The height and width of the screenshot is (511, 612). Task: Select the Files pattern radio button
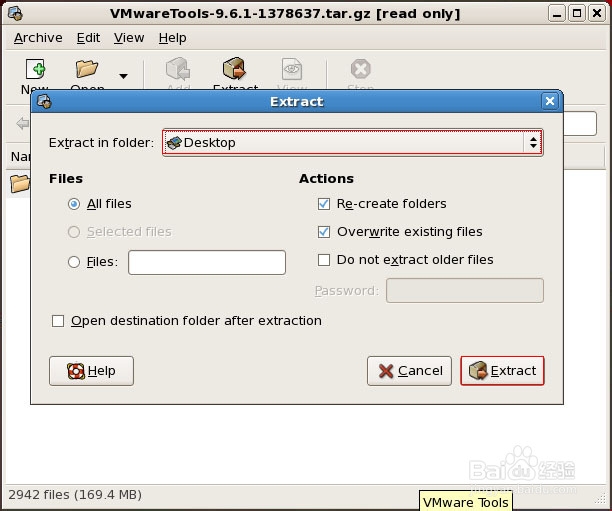tap(74, 262)
